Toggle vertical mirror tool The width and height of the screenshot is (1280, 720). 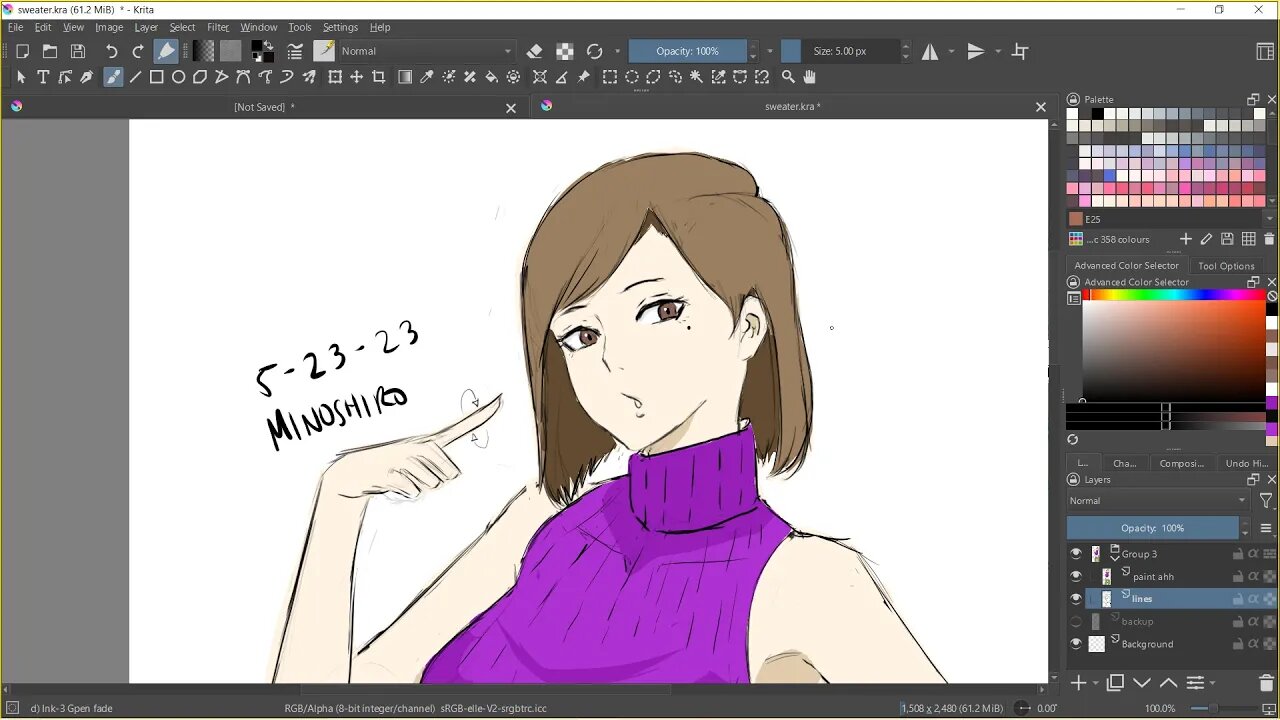pos(976,51)
